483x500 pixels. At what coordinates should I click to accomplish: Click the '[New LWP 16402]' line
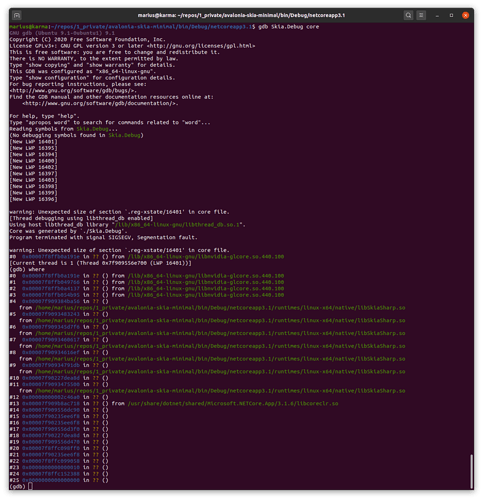[33, 167]
